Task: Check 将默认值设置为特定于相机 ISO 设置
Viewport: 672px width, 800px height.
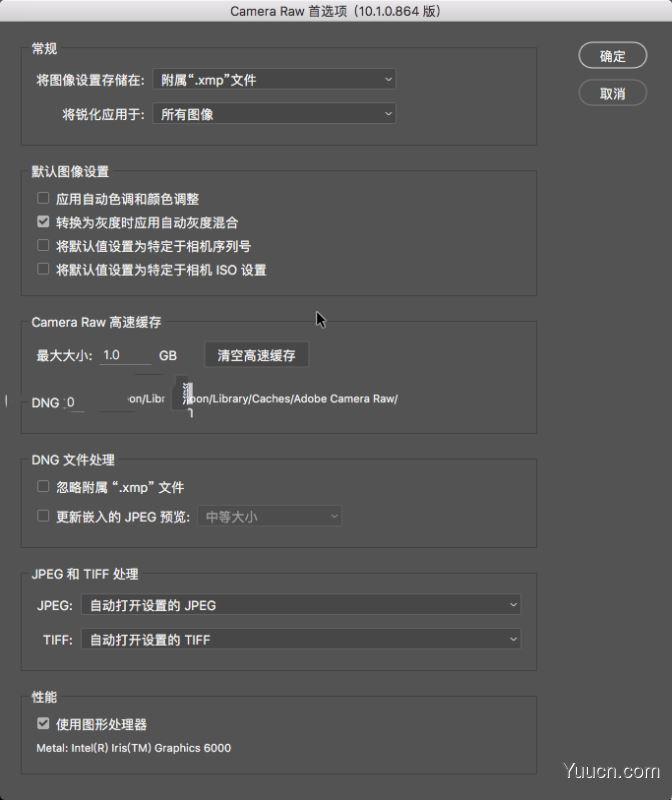Action: (x=43, y=269)
